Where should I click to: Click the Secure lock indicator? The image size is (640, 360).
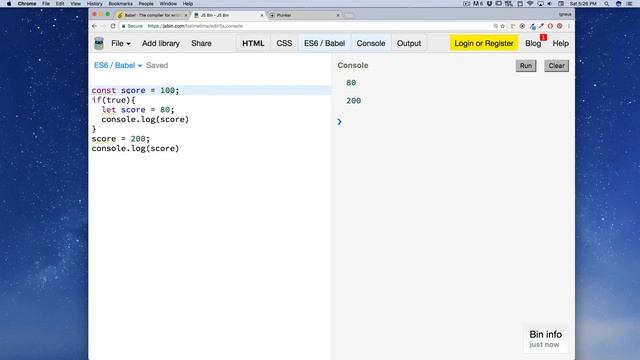click(133, 26)
